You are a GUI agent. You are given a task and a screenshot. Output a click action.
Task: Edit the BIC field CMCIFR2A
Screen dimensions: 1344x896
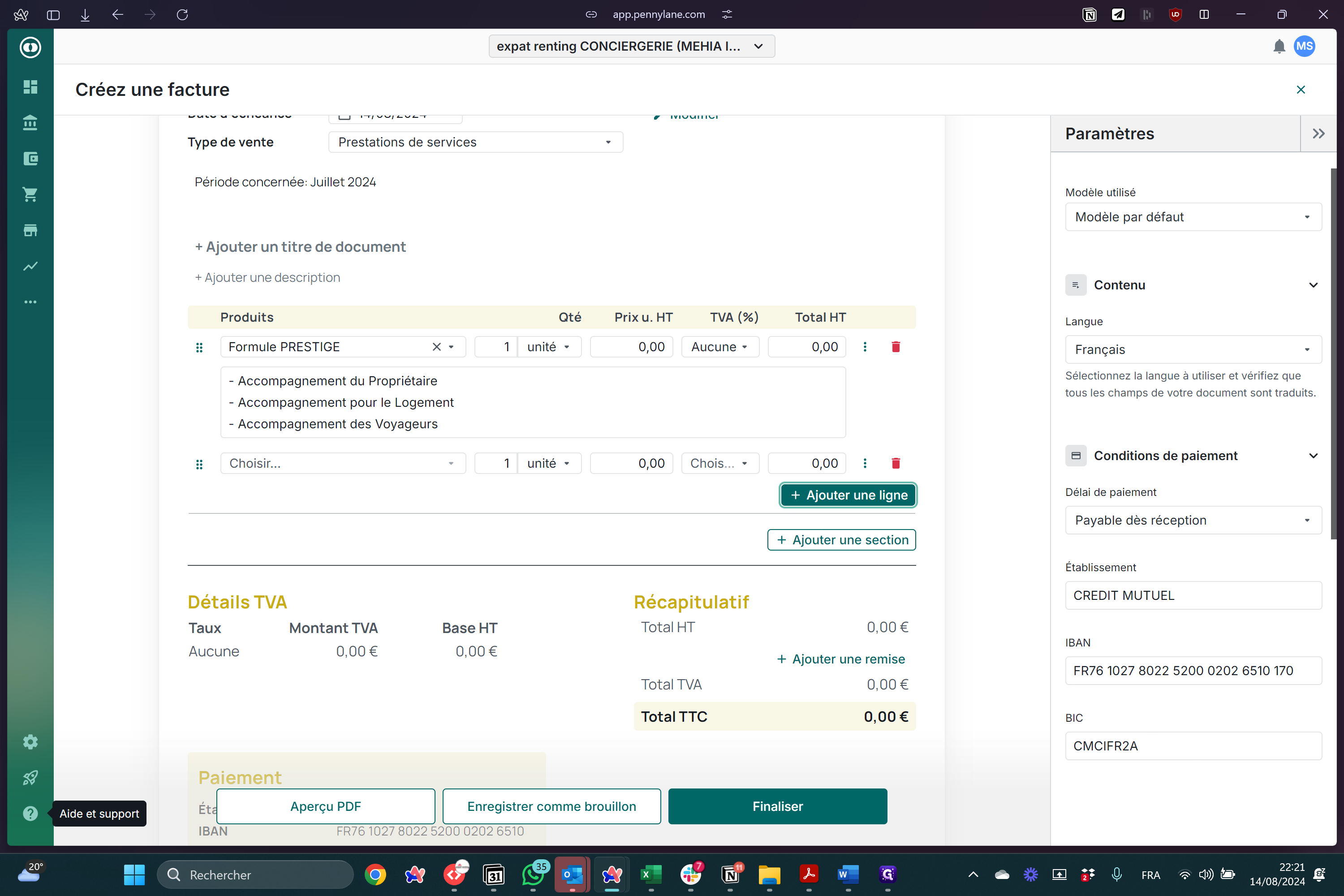(x=1193, y=746)
